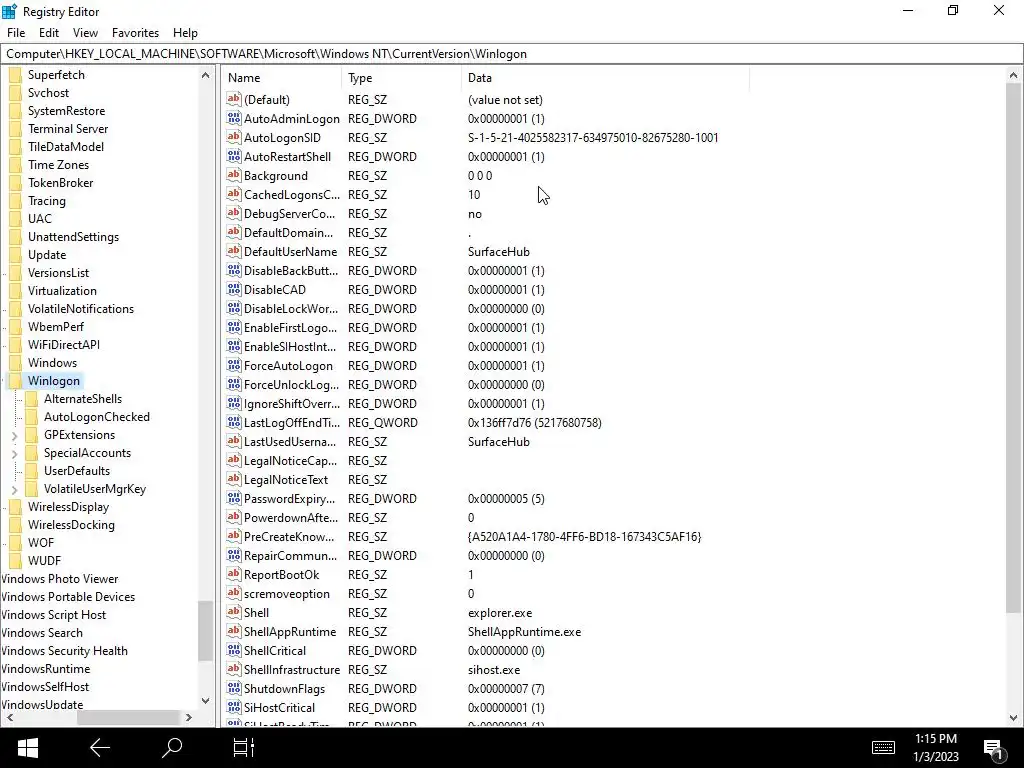
Task: Click the tree horizontal scroll right arrow
Action: tap(189, 717)
